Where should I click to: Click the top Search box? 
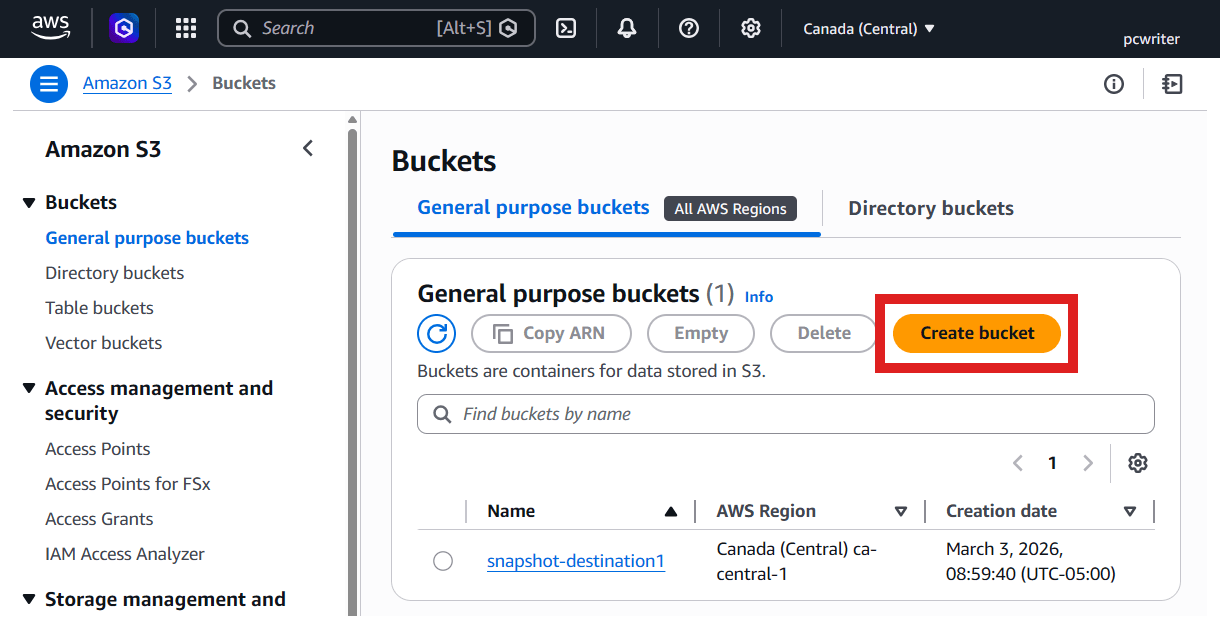tap(376, 28)
